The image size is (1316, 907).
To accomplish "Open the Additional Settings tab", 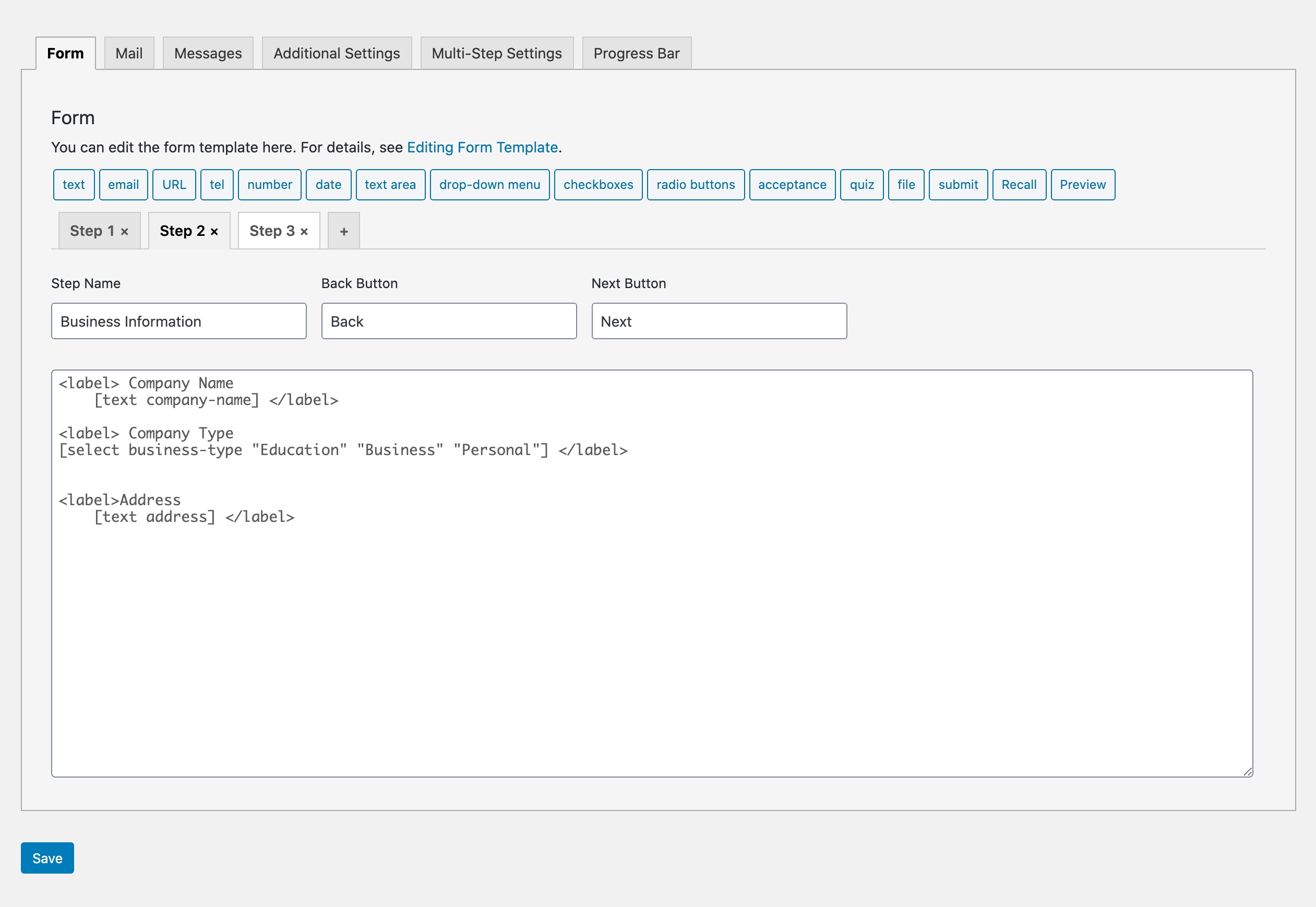I will 337,53.
